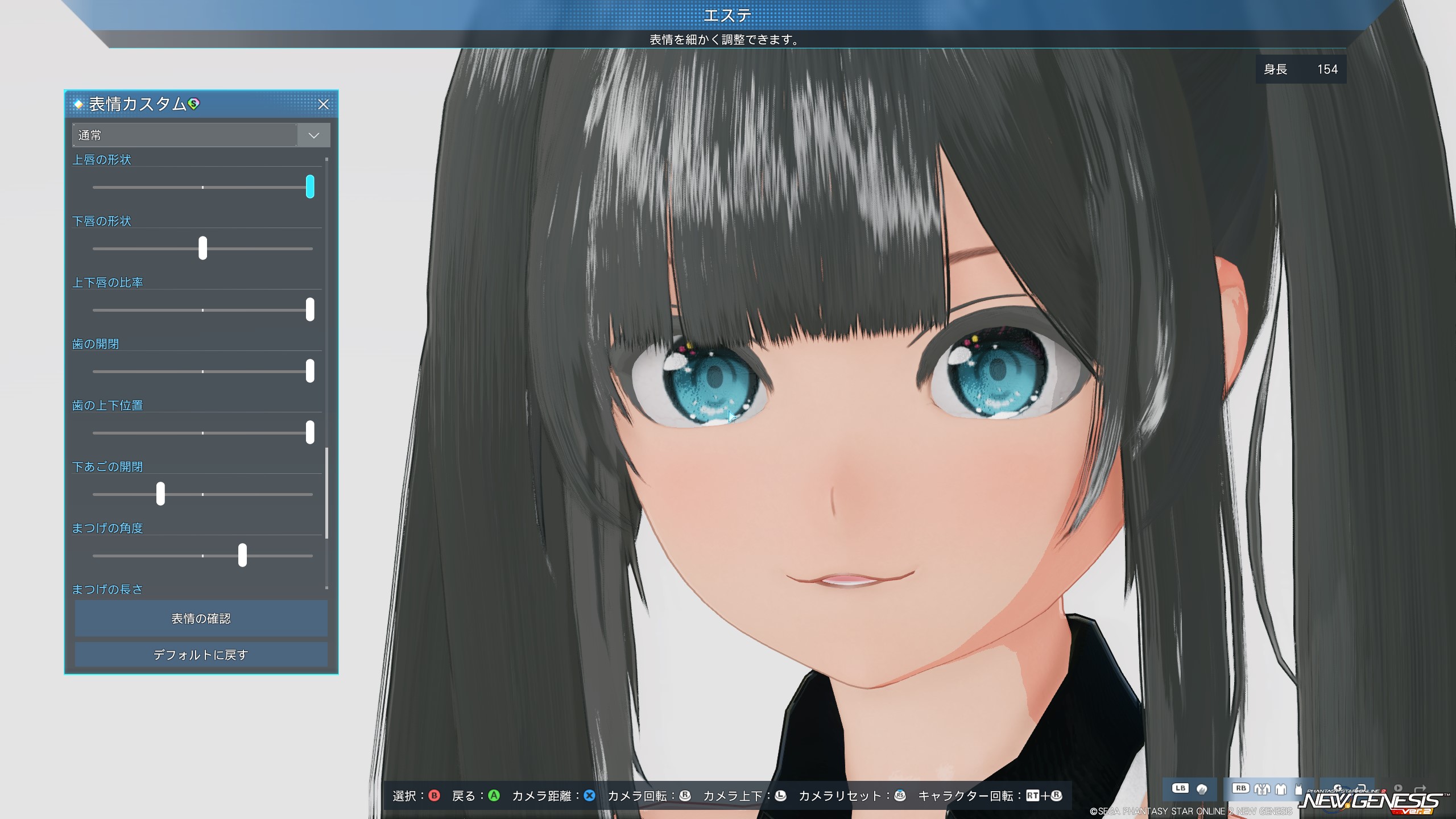The image size is (1456, 819).
Task: Click the hat display toggle icon
Action: pyautogui.click(x=1202, y=789)
